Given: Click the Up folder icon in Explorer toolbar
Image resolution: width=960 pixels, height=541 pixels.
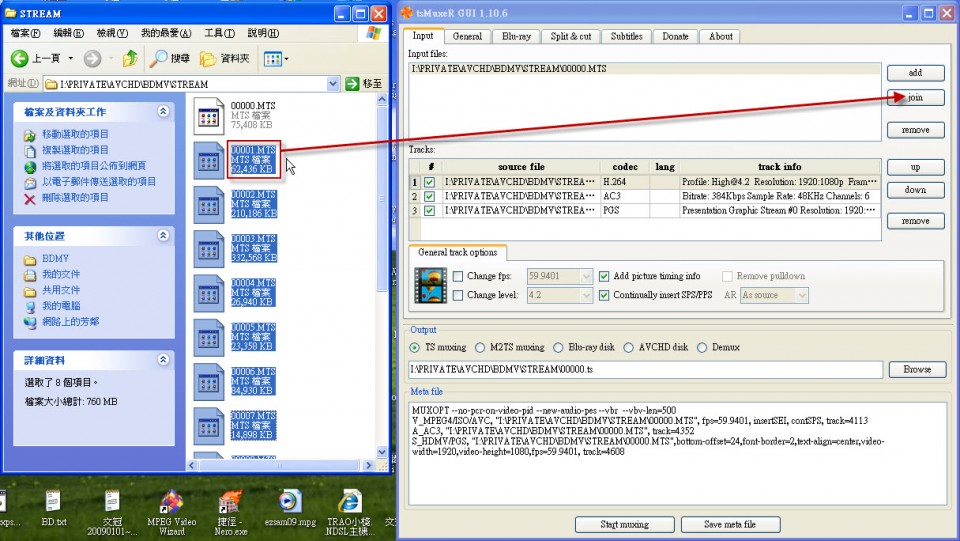Looking at the screenshot, I should 130,59.
